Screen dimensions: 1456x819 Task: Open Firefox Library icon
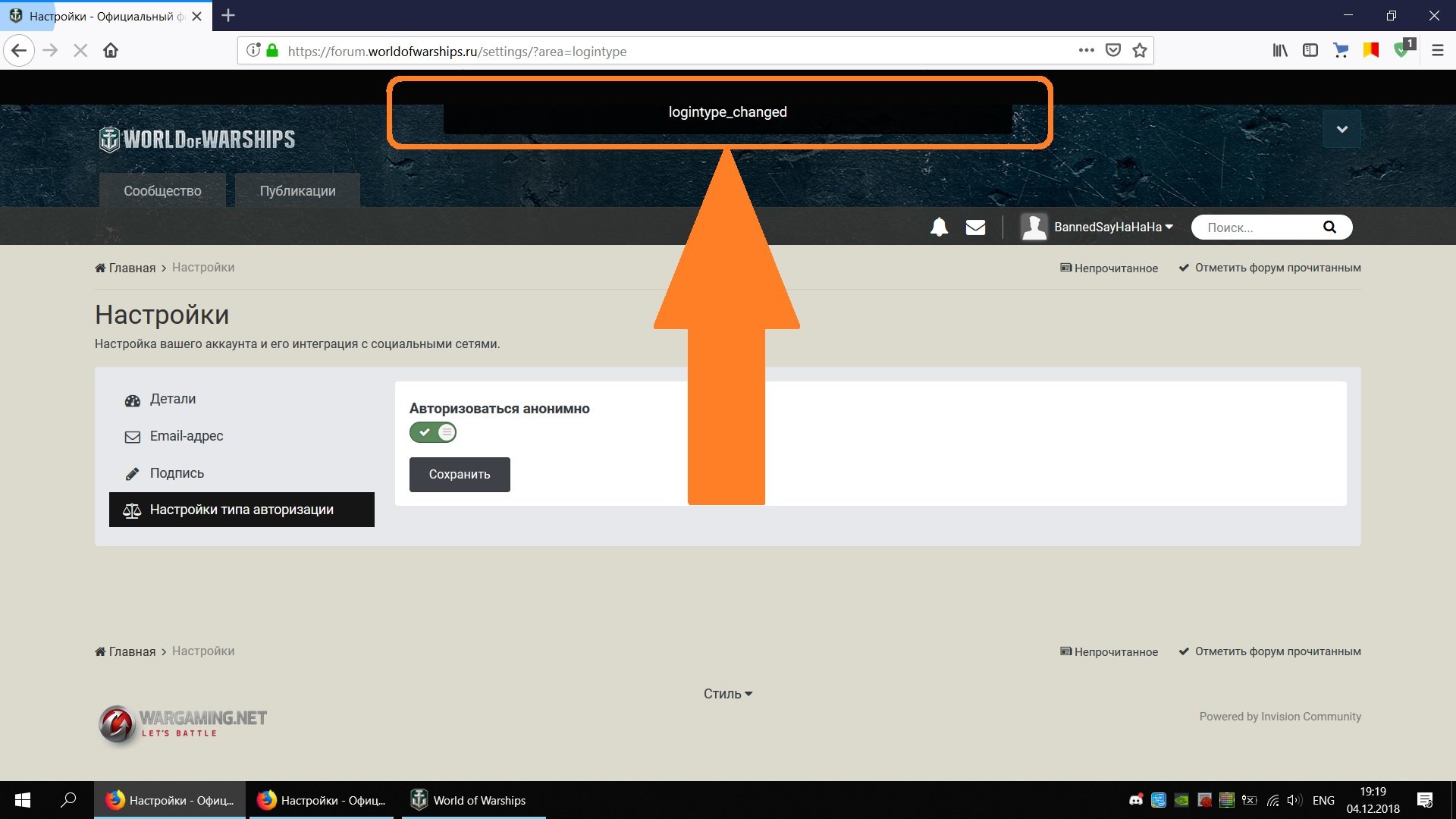coord(1280,51)
